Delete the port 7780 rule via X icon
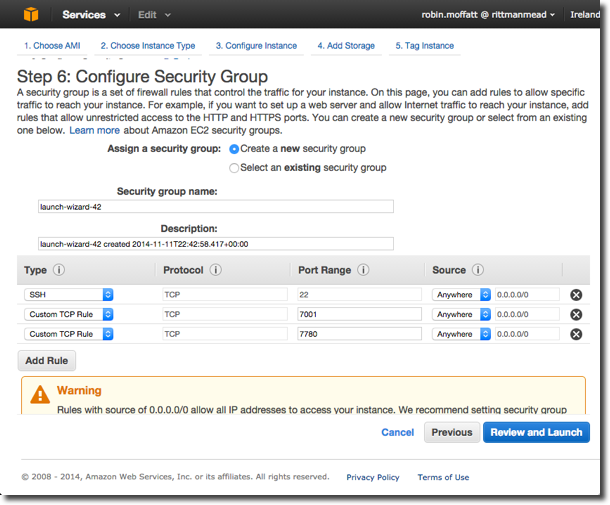This screenshot has height=505, width=610. [576, 333]
